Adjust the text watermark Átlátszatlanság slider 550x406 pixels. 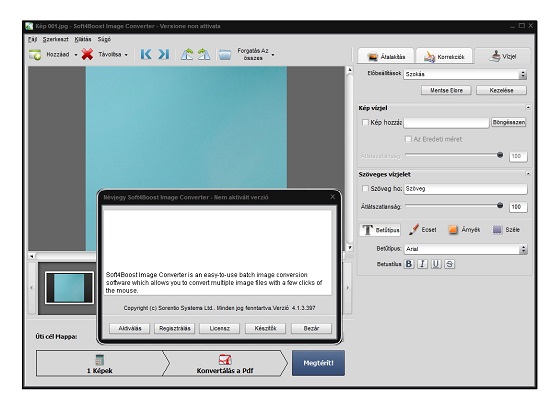pyautogui.click(x=500, y=205)
